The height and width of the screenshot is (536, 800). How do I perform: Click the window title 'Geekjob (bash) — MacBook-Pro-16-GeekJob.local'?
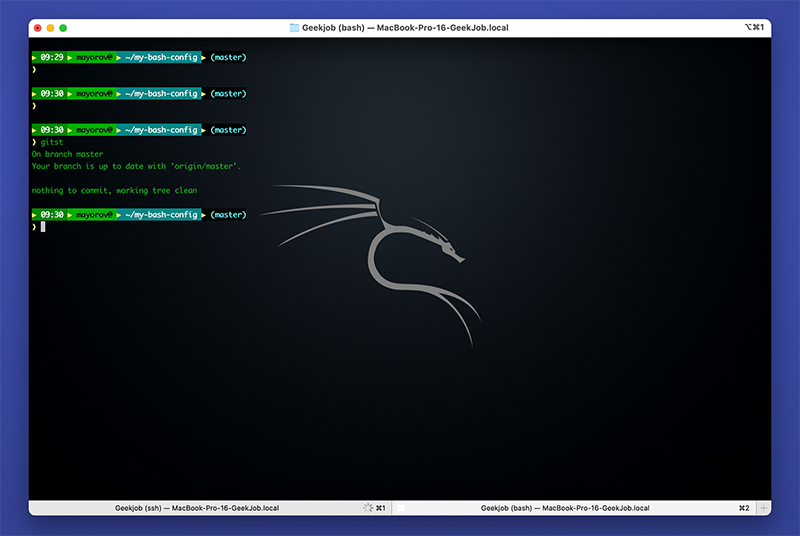pyautogui.click(x=405, y=28)
